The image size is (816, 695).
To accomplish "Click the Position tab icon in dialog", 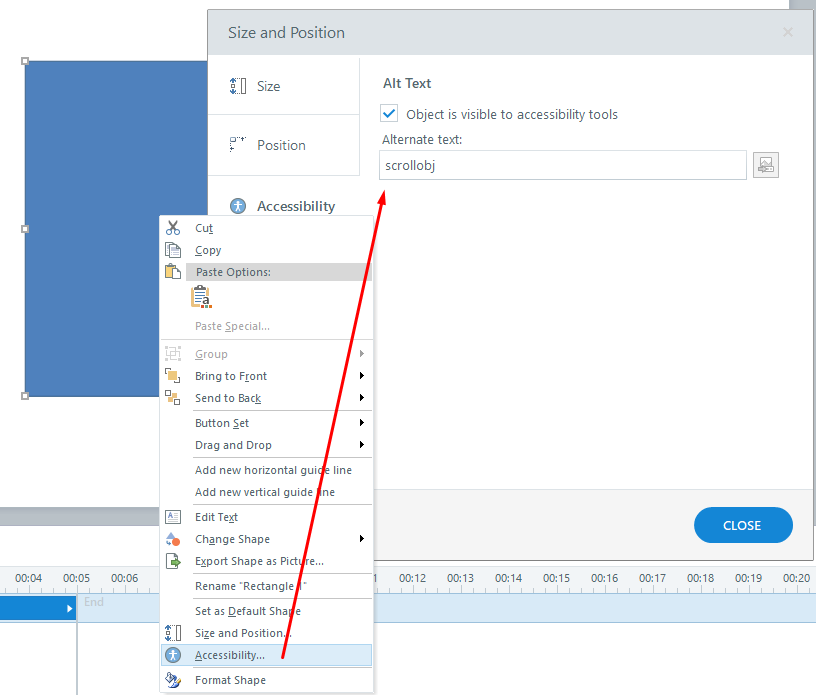I will (x=238, y=144).
